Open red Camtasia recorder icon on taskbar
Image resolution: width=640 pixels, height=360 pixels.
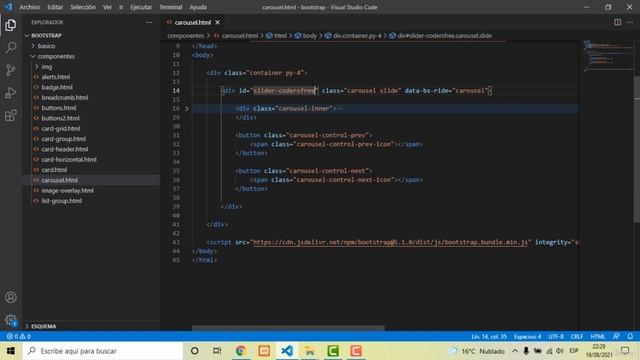coord(356,351)
